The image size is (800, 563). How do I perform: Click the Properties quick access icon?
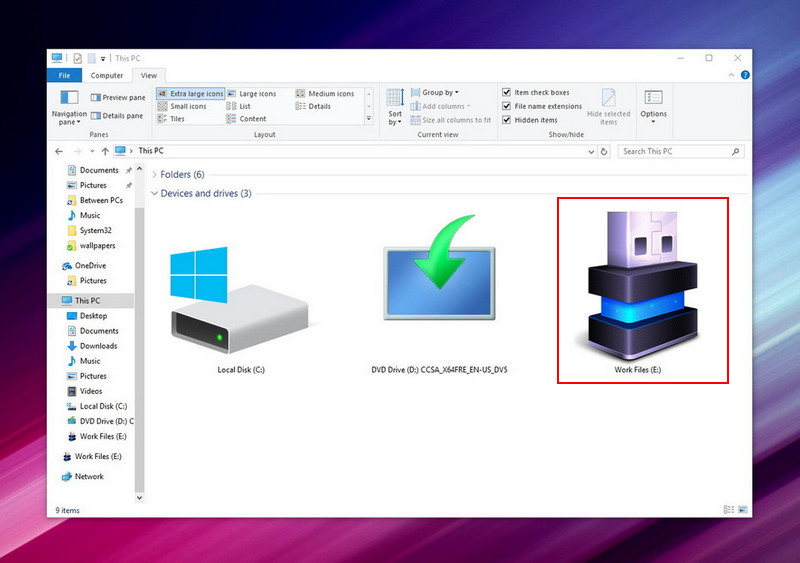(78, 58)
